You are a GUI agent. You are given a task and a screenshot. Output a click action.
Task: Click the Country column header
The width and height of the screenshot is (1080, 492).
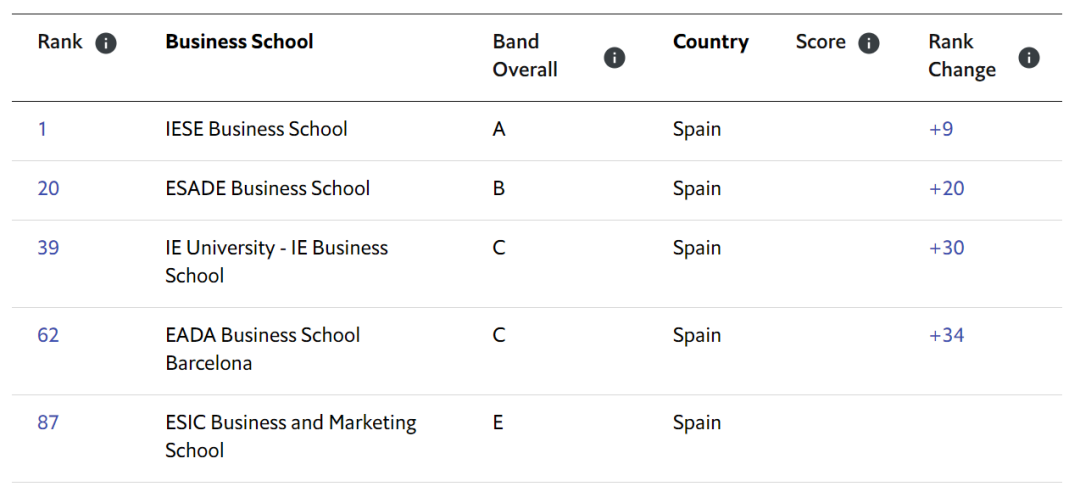pyautogui.click(x=710, y=42)
